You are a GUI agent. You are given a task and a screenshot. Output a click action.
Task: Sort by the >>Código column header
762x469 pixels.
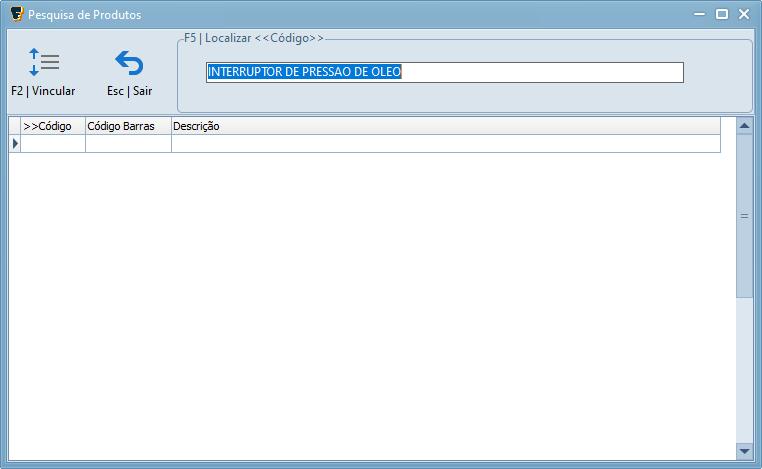[x=53, y=126]
